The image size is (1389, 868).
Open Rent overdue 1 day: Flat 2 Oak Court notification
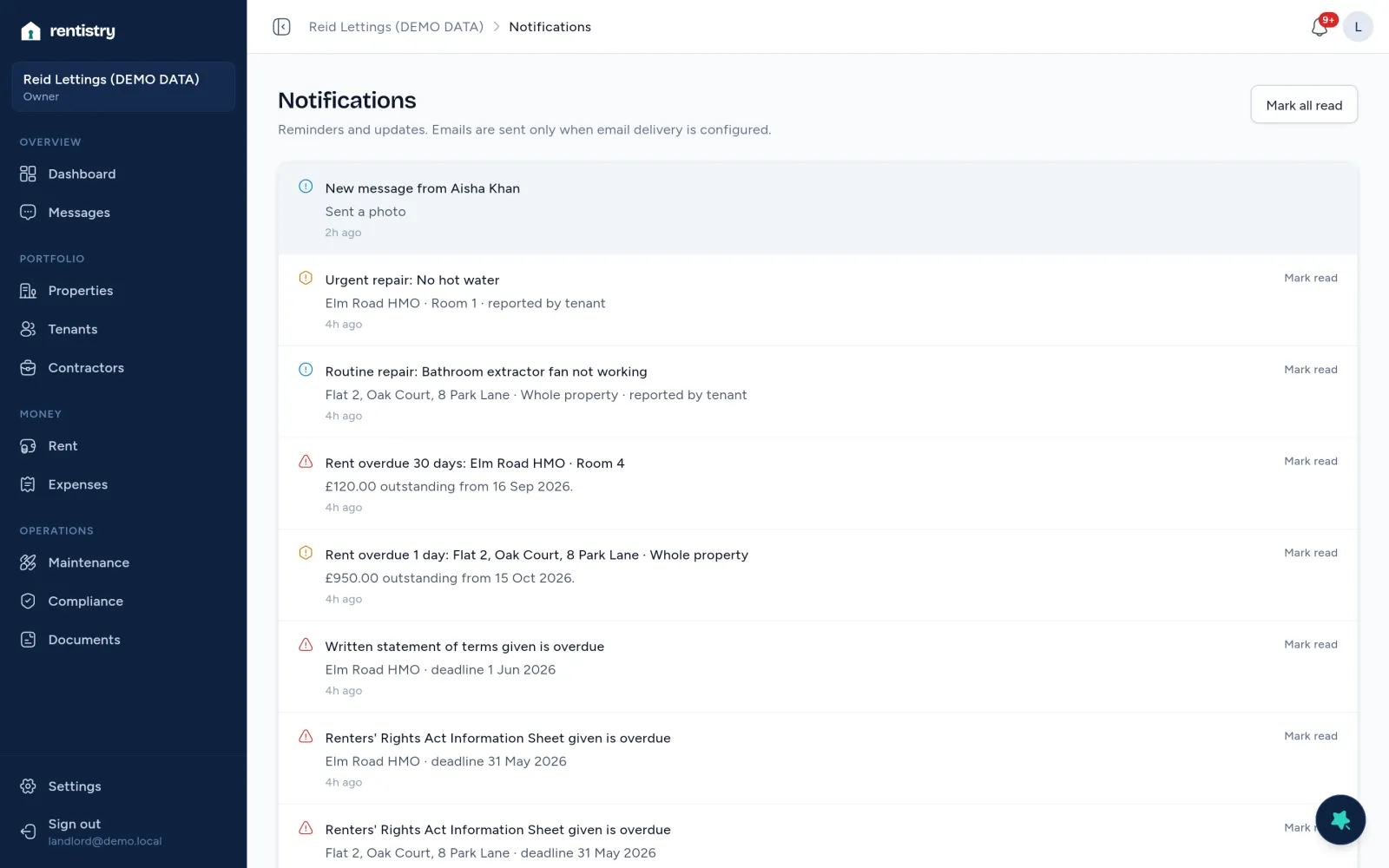(537, 555)
